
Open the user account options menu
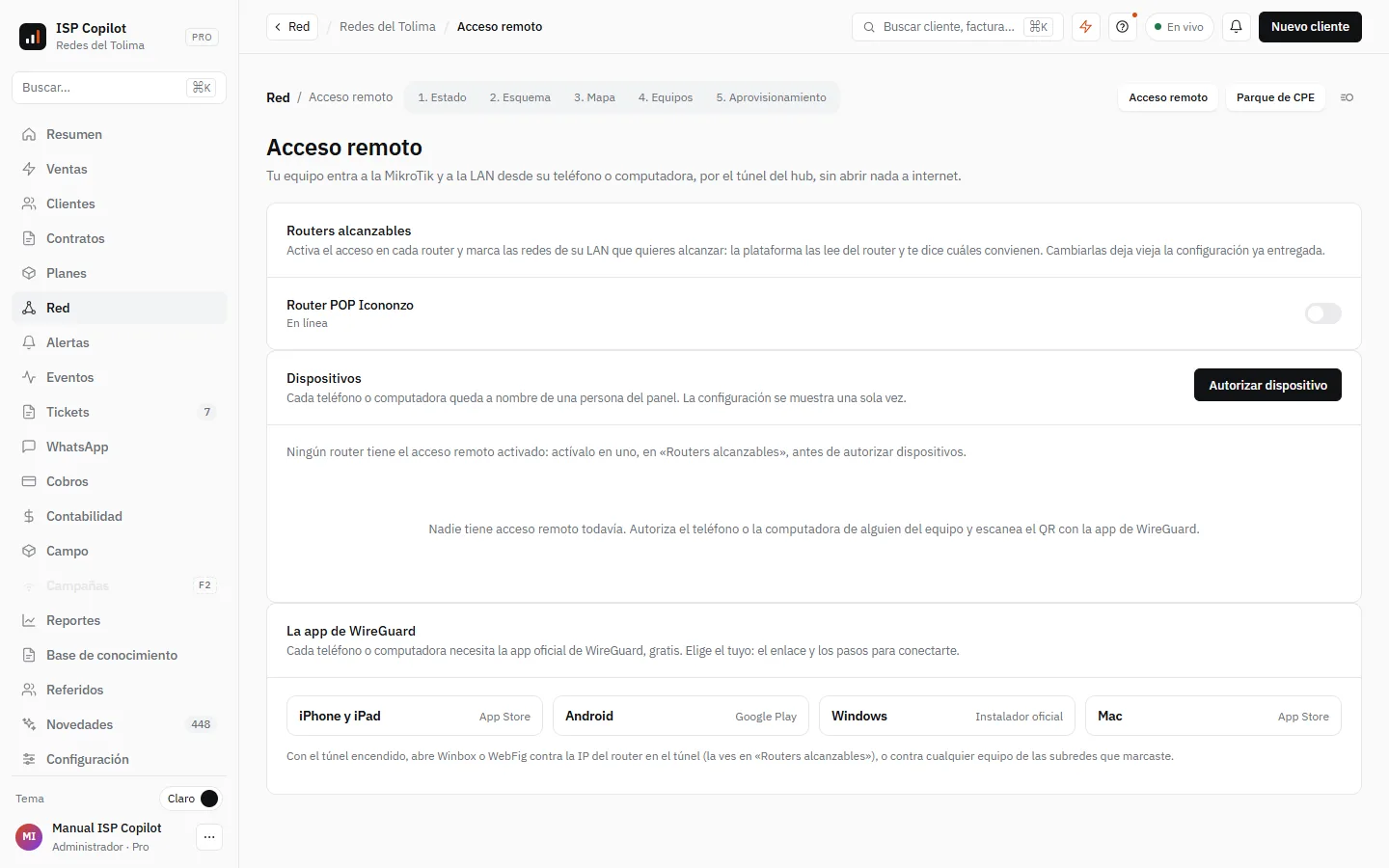point(209,837)
